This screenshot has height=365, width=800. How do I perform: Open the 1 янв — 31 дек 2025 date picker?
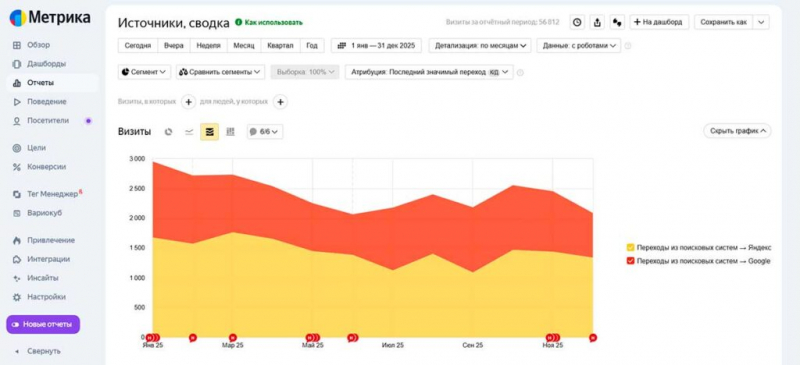(x=377, y=45)
